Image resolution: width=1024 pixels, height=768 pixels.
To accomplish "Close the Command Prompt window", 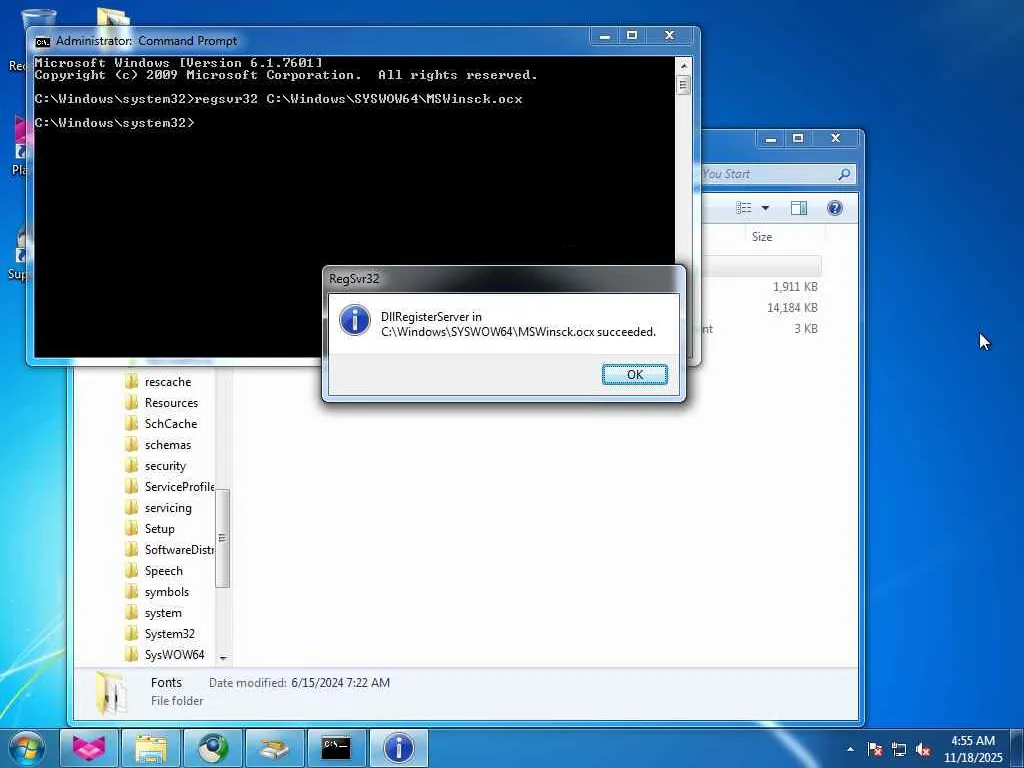I will (x=669, y=36).
